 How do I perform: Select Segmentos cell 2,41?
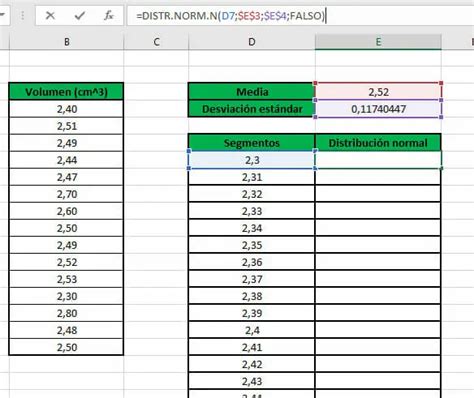click(x=252, y=347)
